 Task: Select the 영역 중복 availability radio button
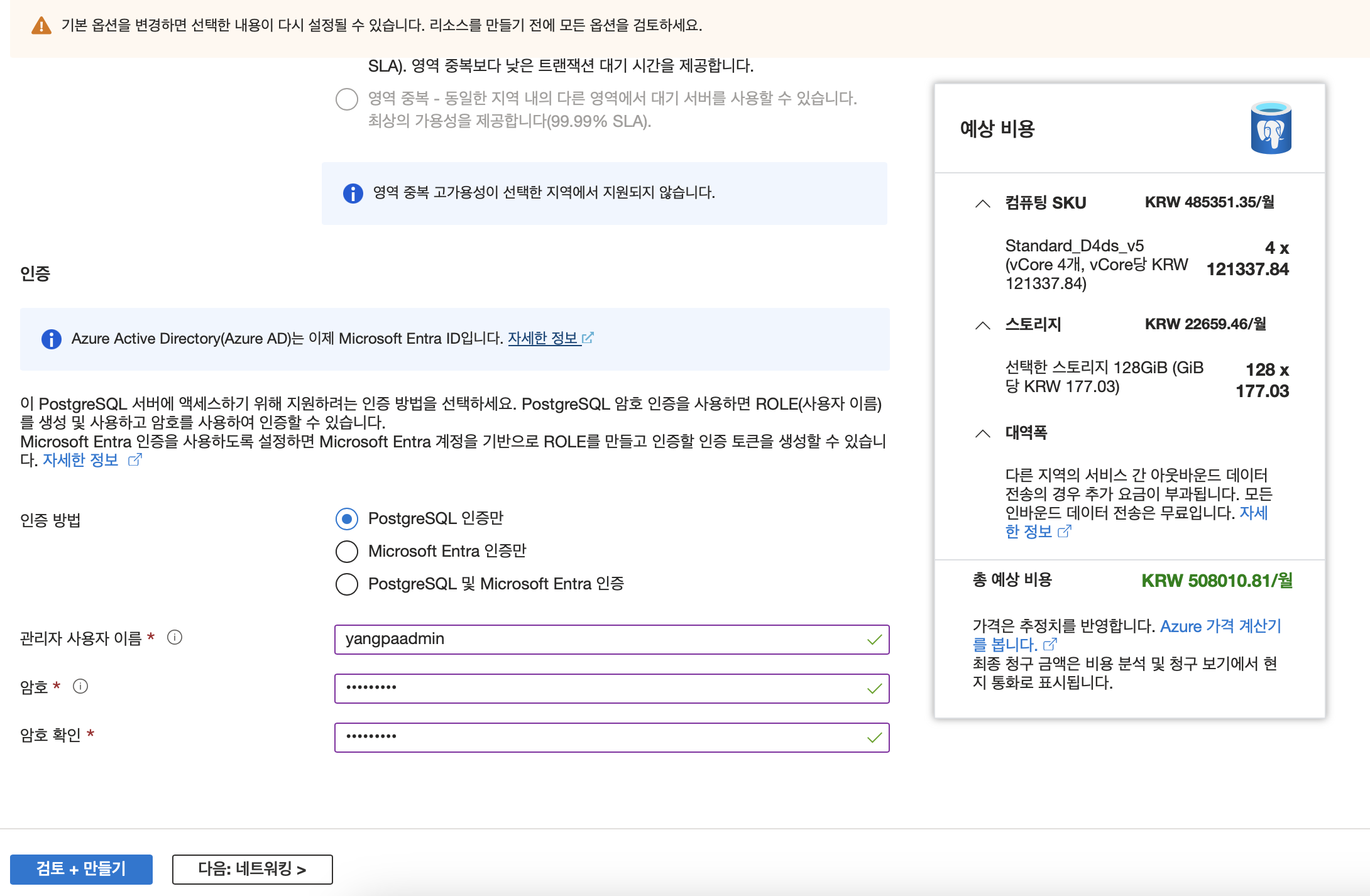(347, 99)
